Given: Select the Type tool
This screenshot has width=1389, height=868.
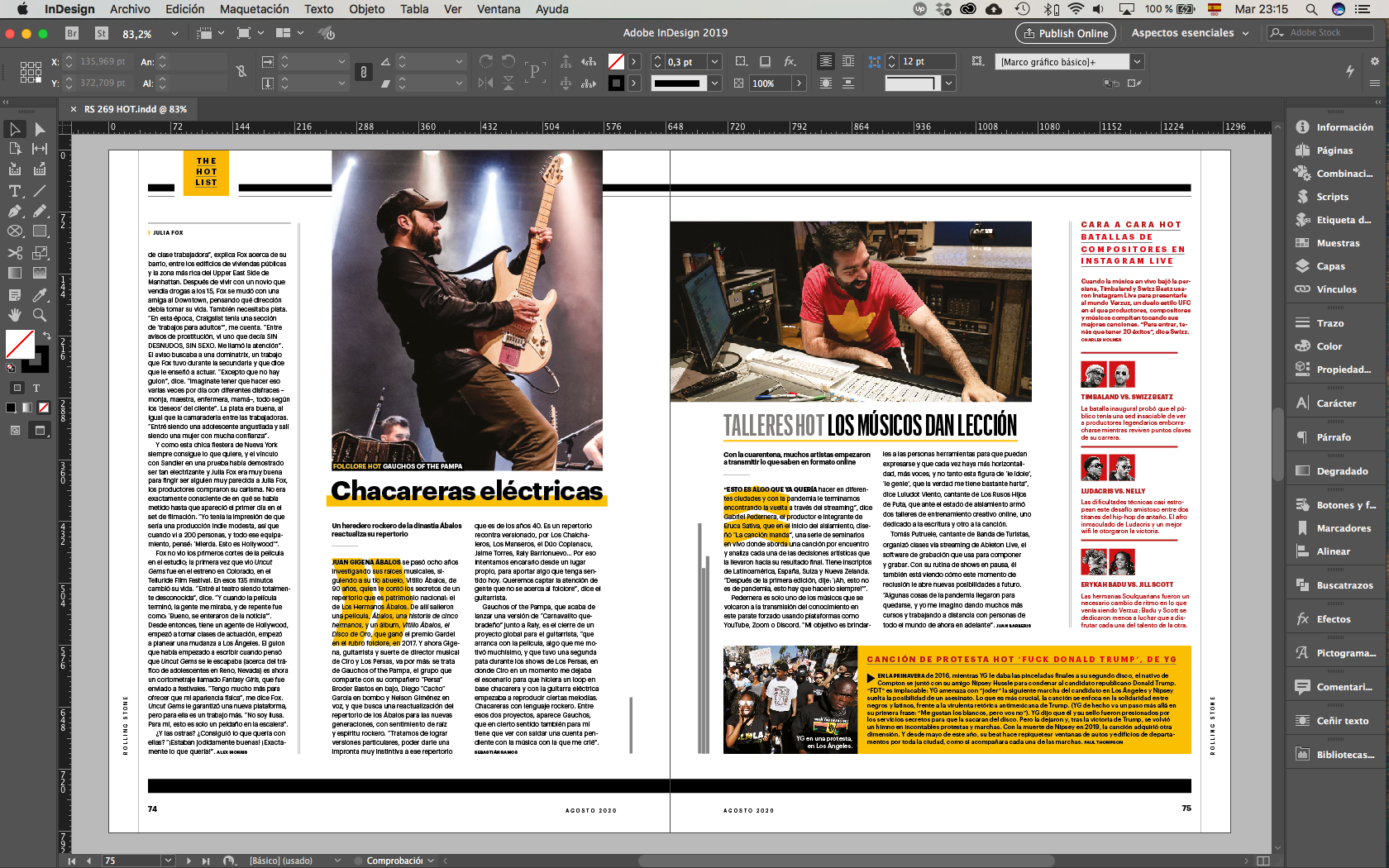Looking at the screenshot, I should pyautogui.click(x=15, y=191).
